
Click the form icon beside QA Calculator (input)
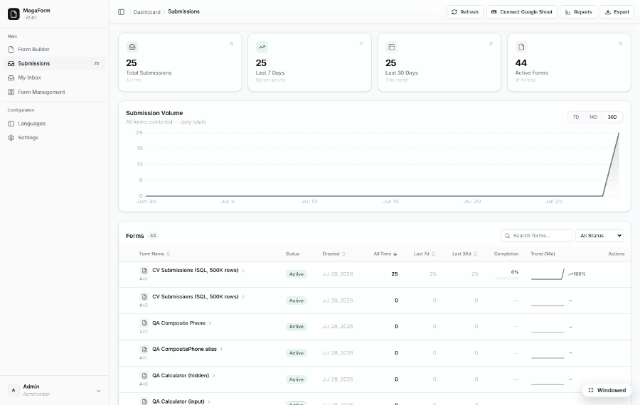point(144,401)
